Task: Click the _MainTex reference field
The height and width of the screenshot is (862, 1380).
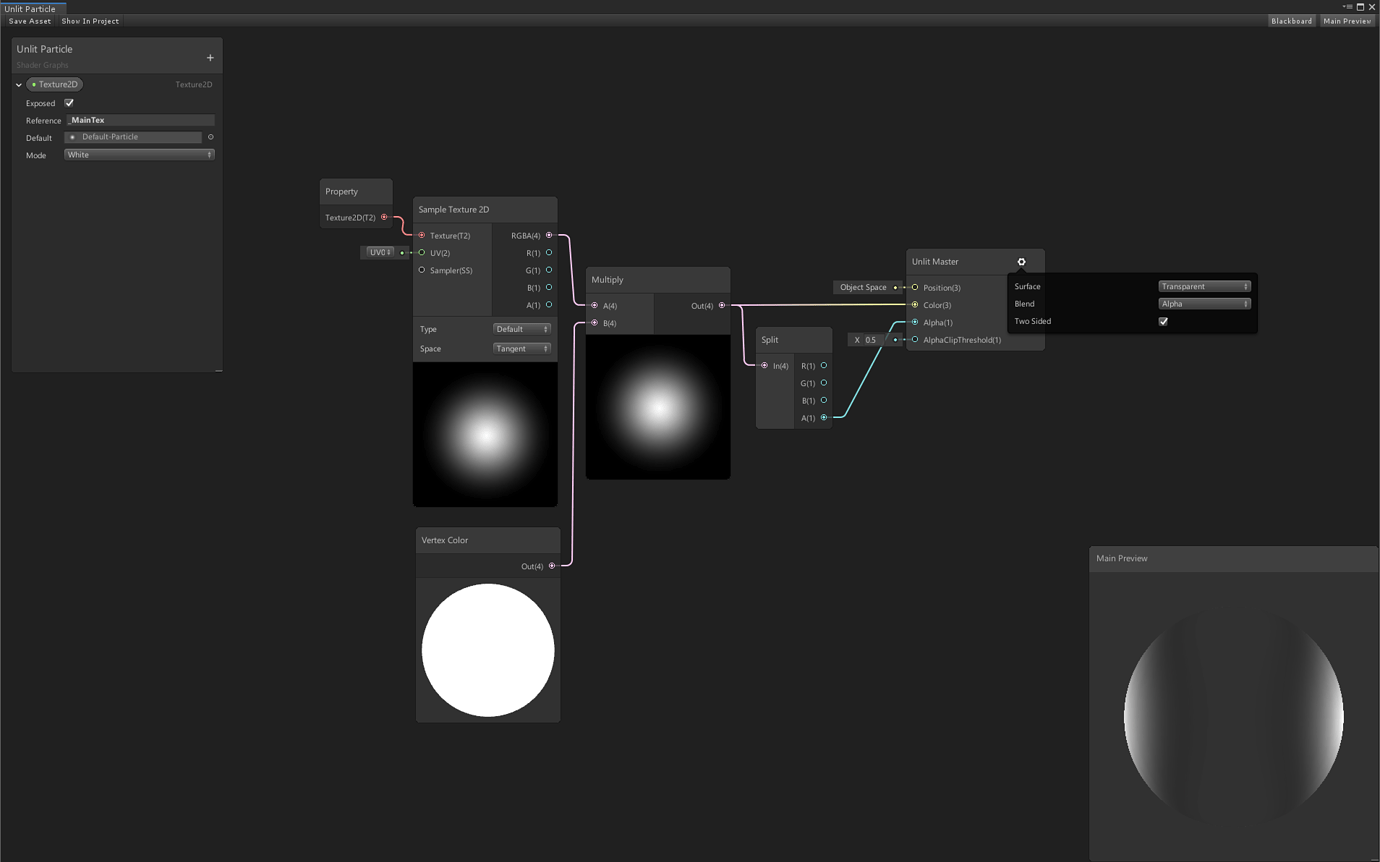Action: (140, 120)
